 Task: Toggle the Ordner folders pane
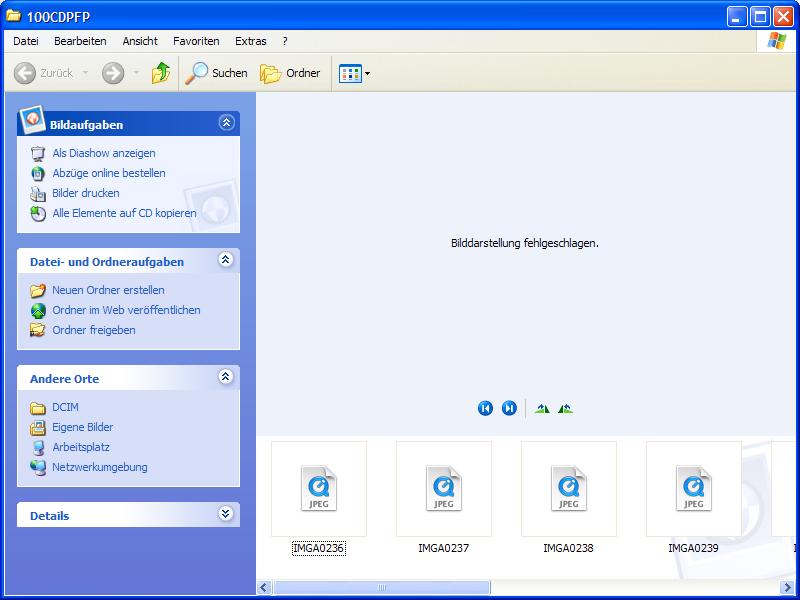coord(291,73)
